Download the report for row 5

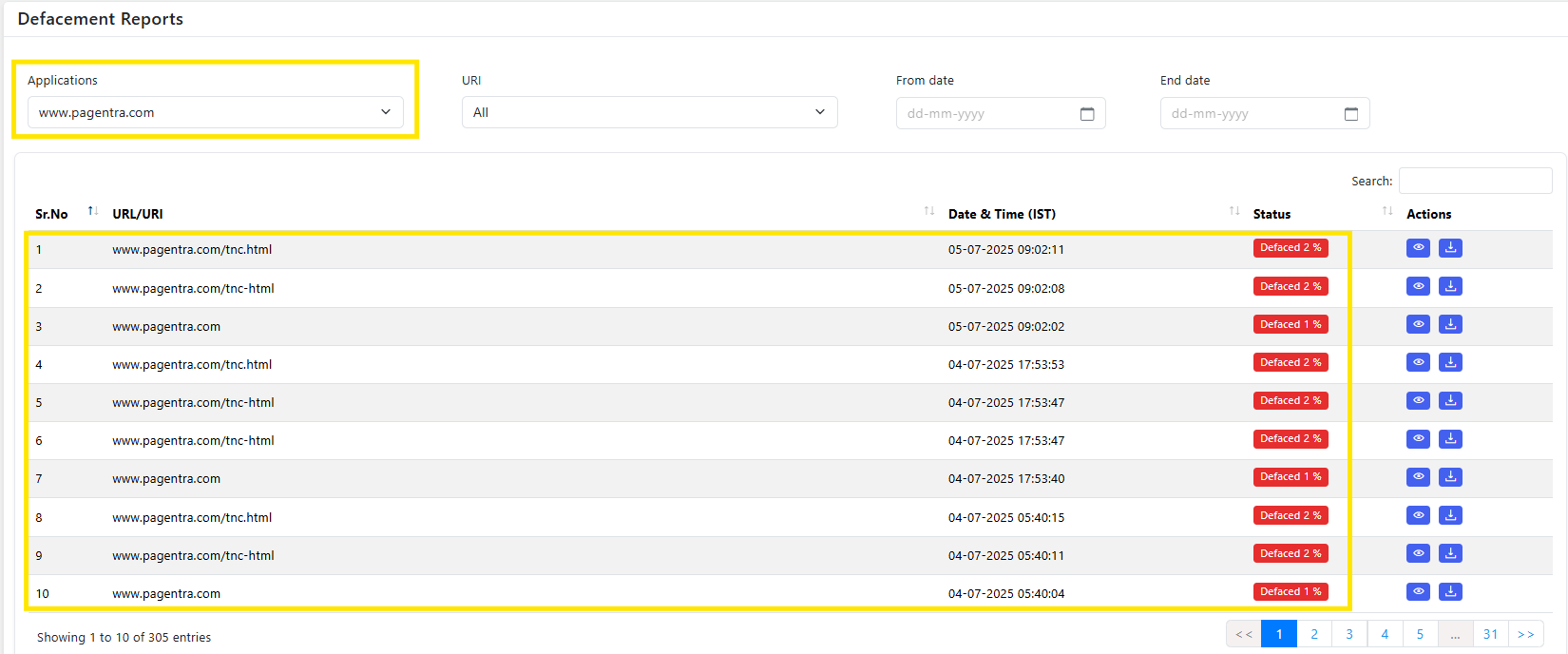click(x=1450, y=400)
